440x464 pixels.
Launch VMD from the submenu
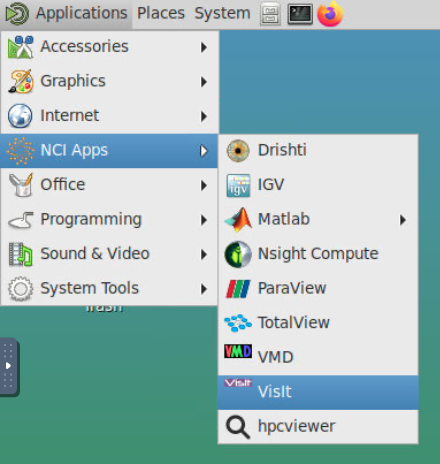tap(318, 357)
